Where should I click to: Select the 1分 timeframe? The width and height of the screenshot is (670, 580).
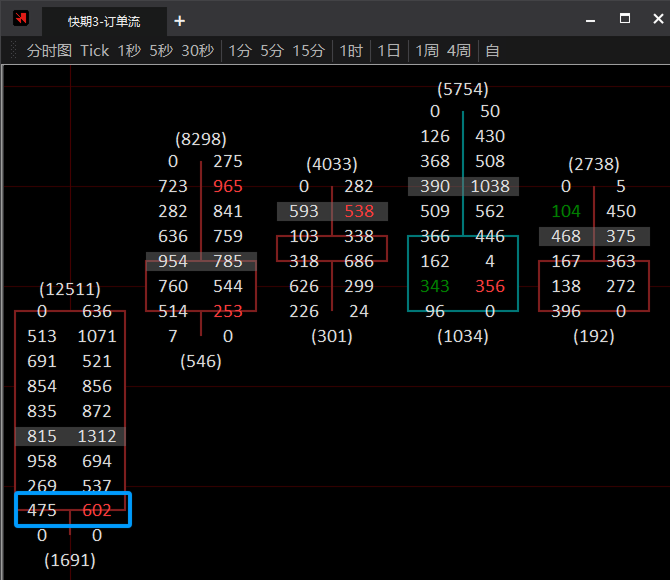240,50
